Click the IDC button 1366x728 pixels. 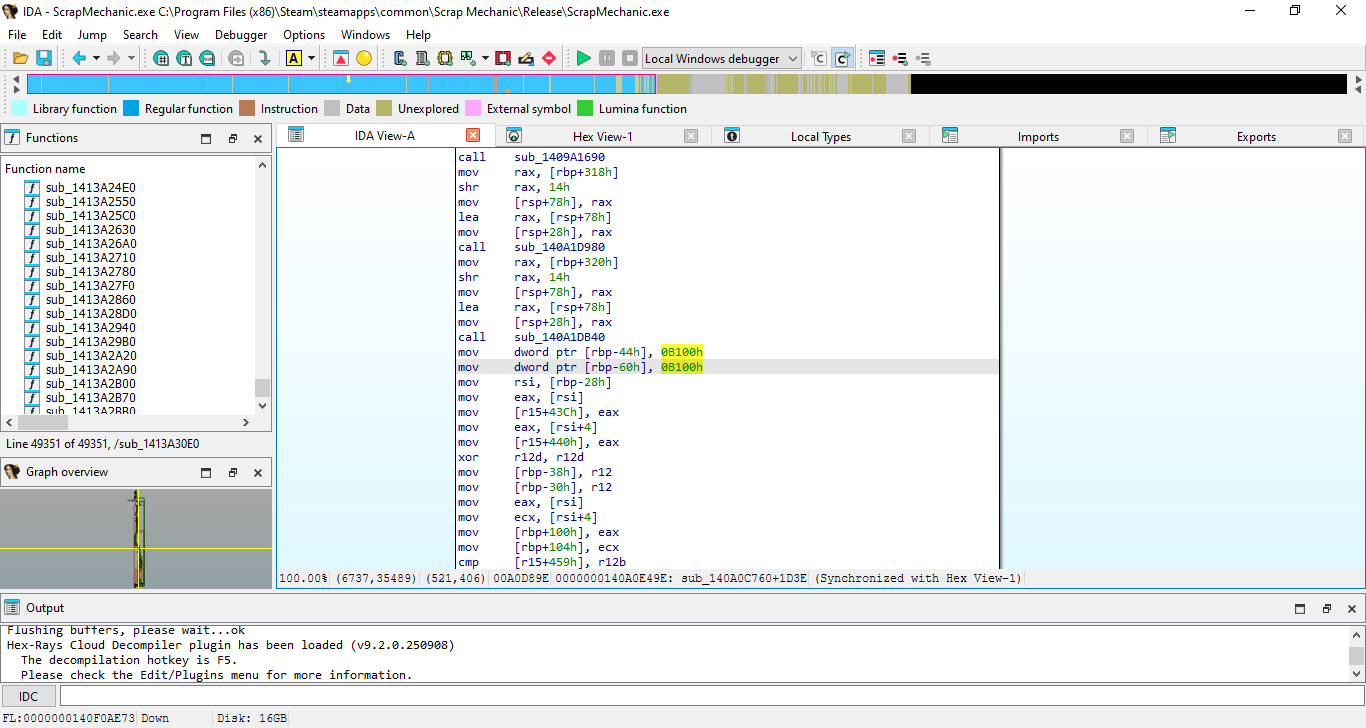(x=29, y=696)
